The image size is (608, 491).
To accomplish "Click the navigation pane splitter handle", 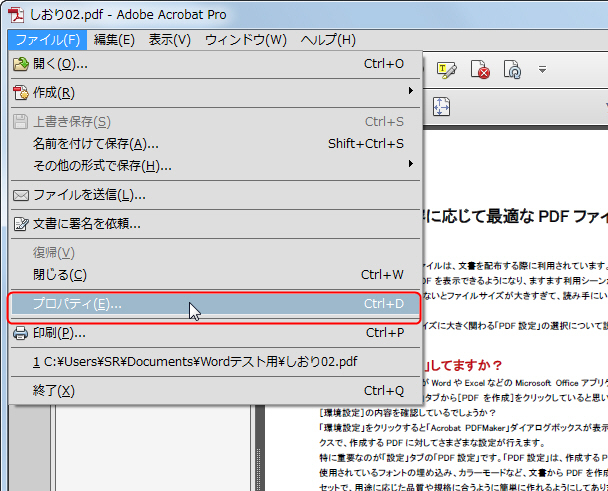I will click(258, 470).
